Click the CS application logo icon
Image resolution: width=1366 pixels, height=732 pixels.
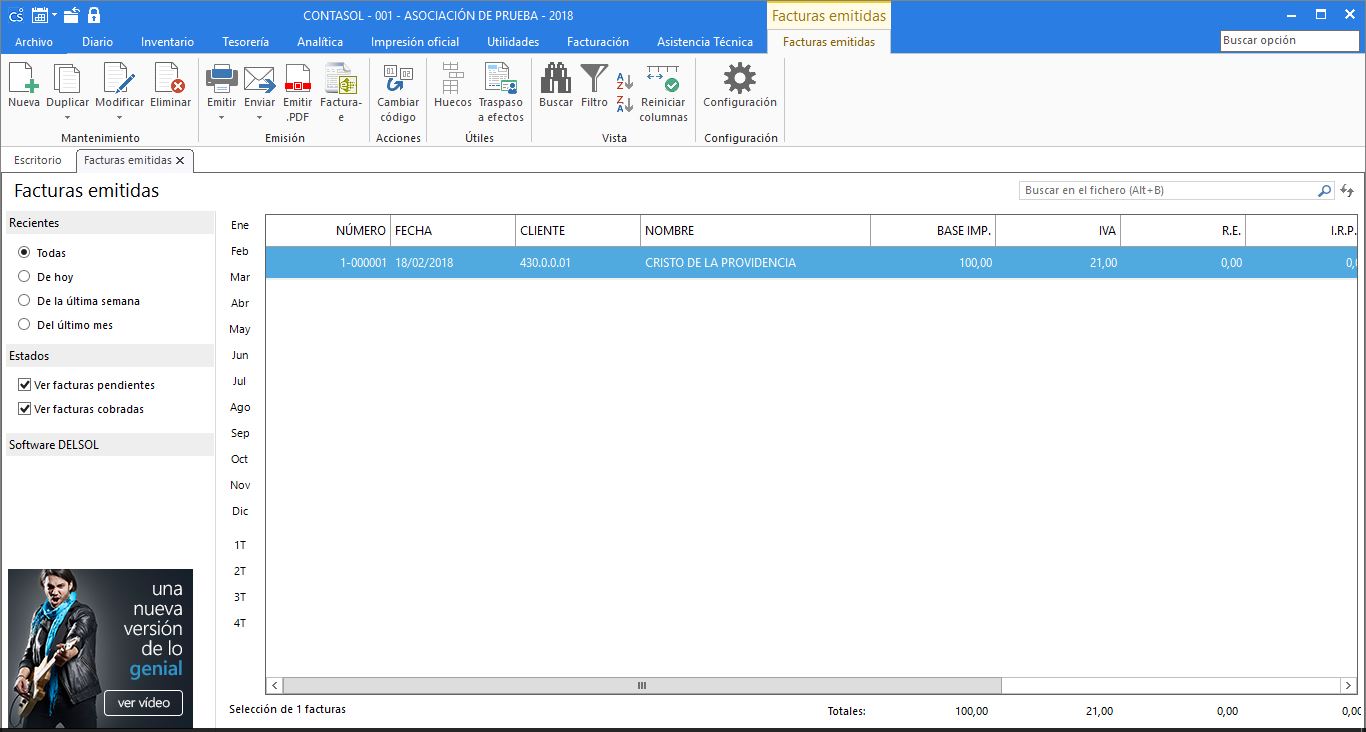click(x=15, y=15)
